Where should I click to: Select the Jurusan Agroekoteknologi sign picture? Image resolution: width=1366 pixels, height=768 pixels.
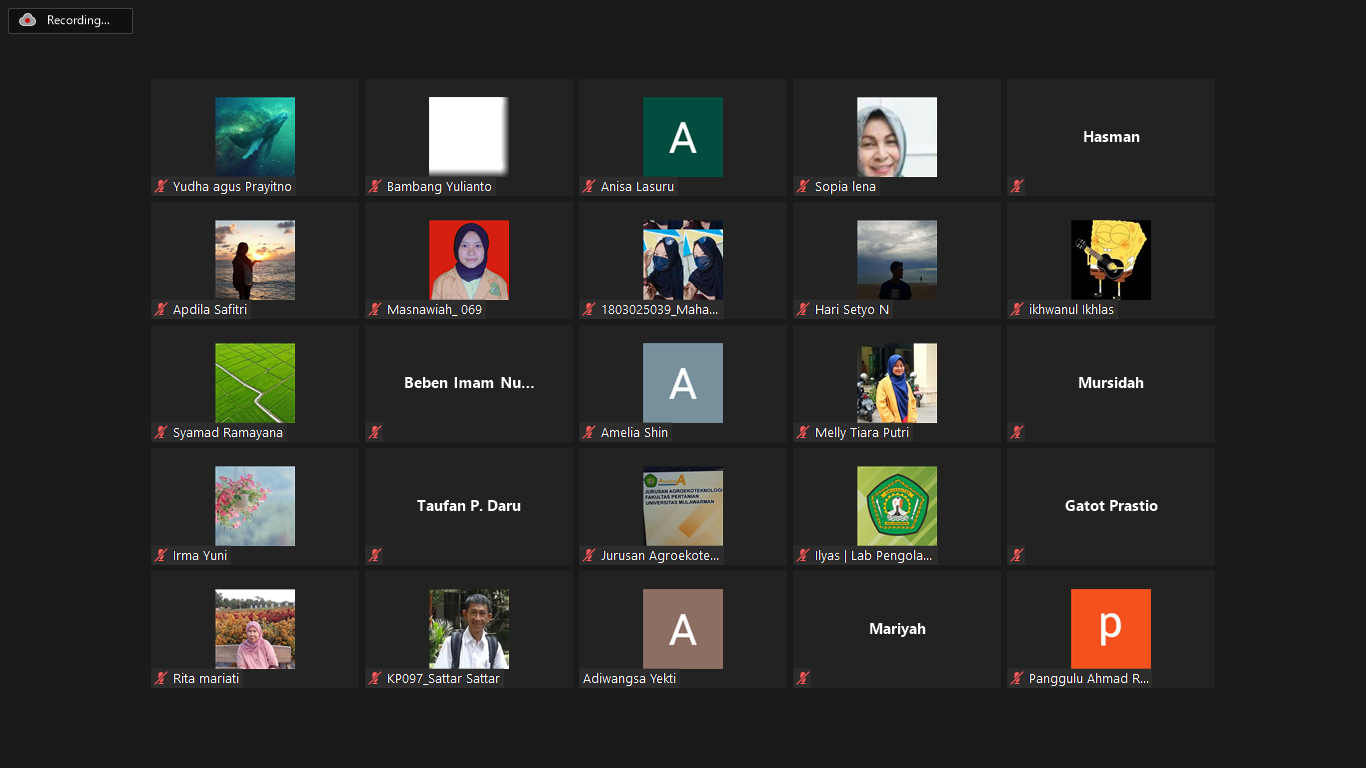(x=683, y=506)
